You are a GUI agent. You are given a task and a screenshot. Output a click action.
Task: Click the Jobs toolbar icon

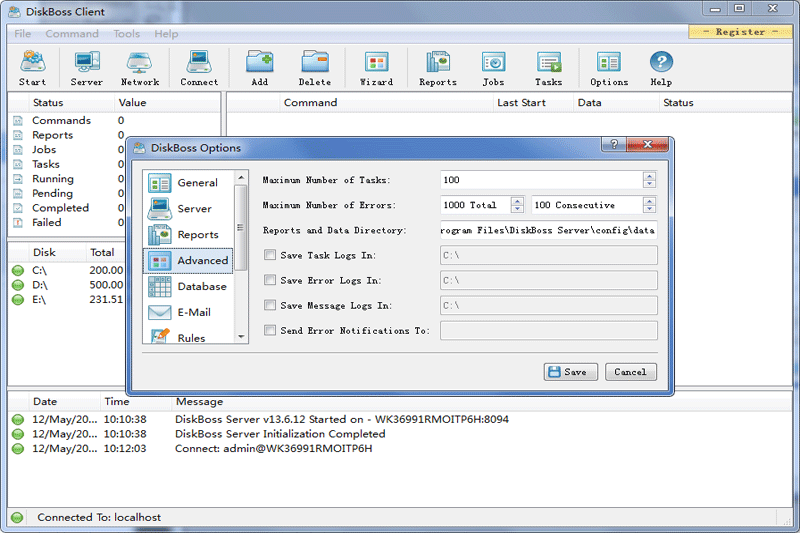point(493,68)
